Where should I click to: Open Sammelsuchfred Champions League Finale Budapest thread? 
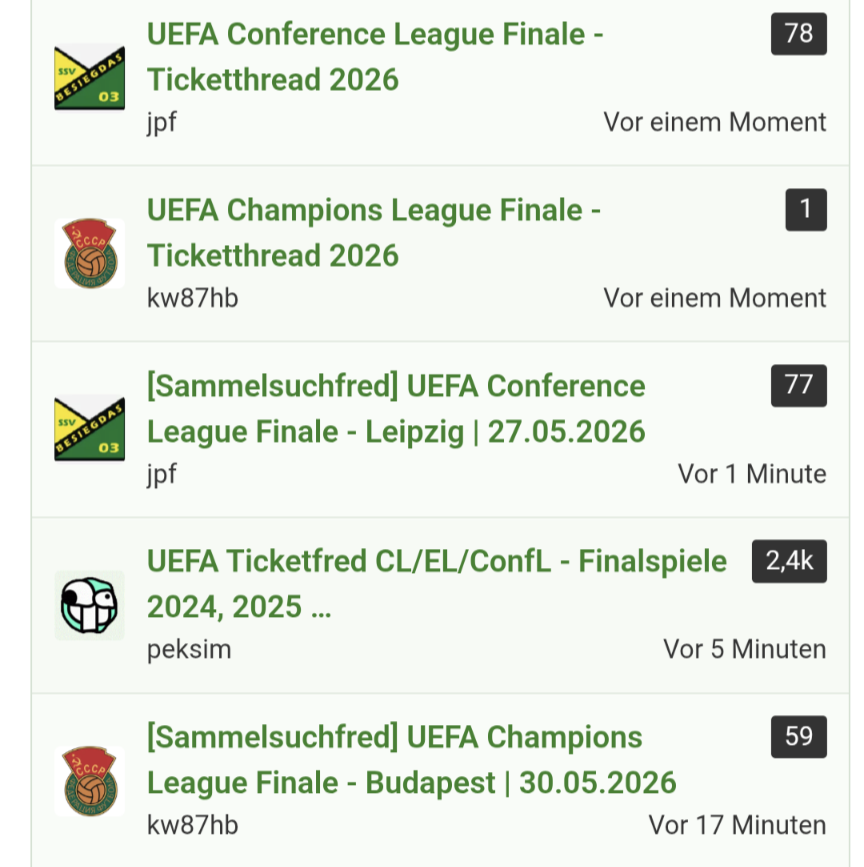pos(411,759)
